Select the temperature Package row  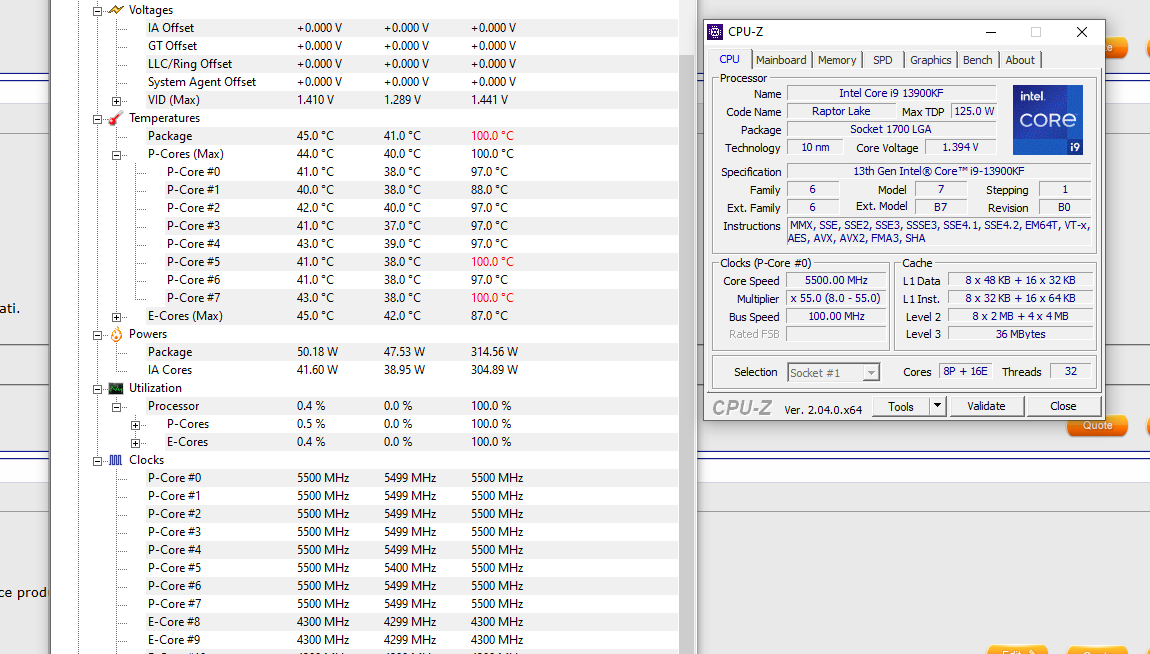[412, 136]
